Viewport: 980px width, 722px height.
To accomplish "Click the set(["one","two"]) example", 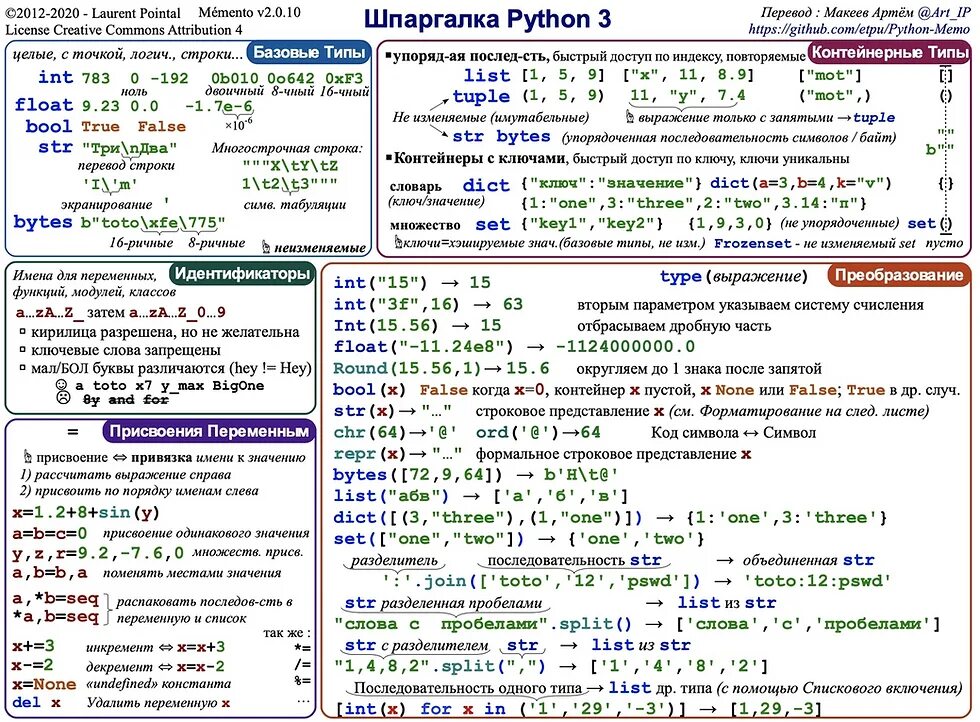I will click(x=428, y=539).
